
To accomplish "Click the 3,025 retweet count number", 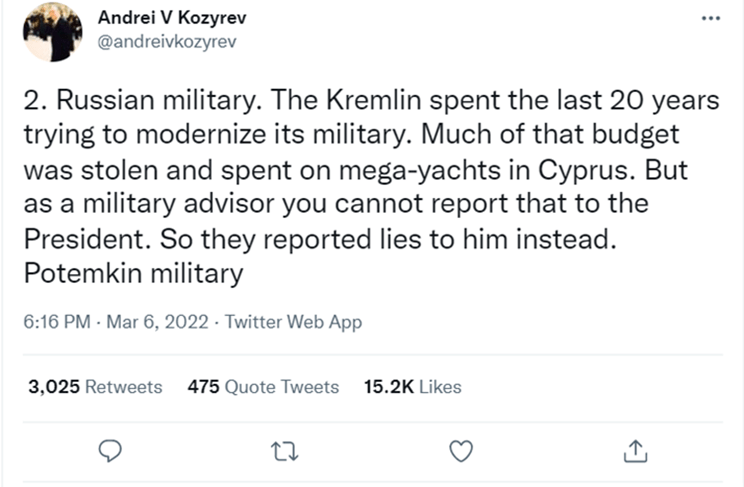I will [52, 387].
